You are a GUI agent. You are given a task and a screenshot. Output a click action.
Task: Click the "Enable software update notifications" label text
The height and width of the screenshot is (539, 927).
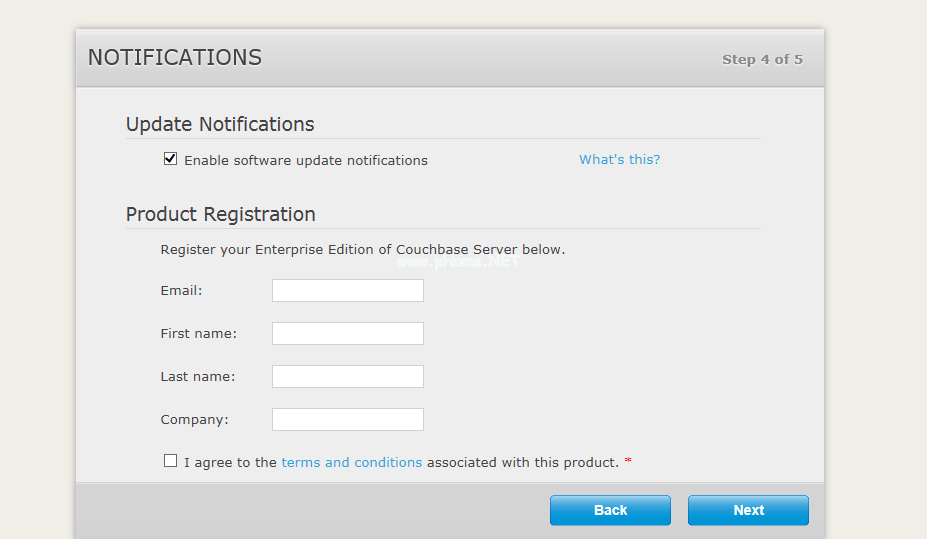(x=305, y=160)
